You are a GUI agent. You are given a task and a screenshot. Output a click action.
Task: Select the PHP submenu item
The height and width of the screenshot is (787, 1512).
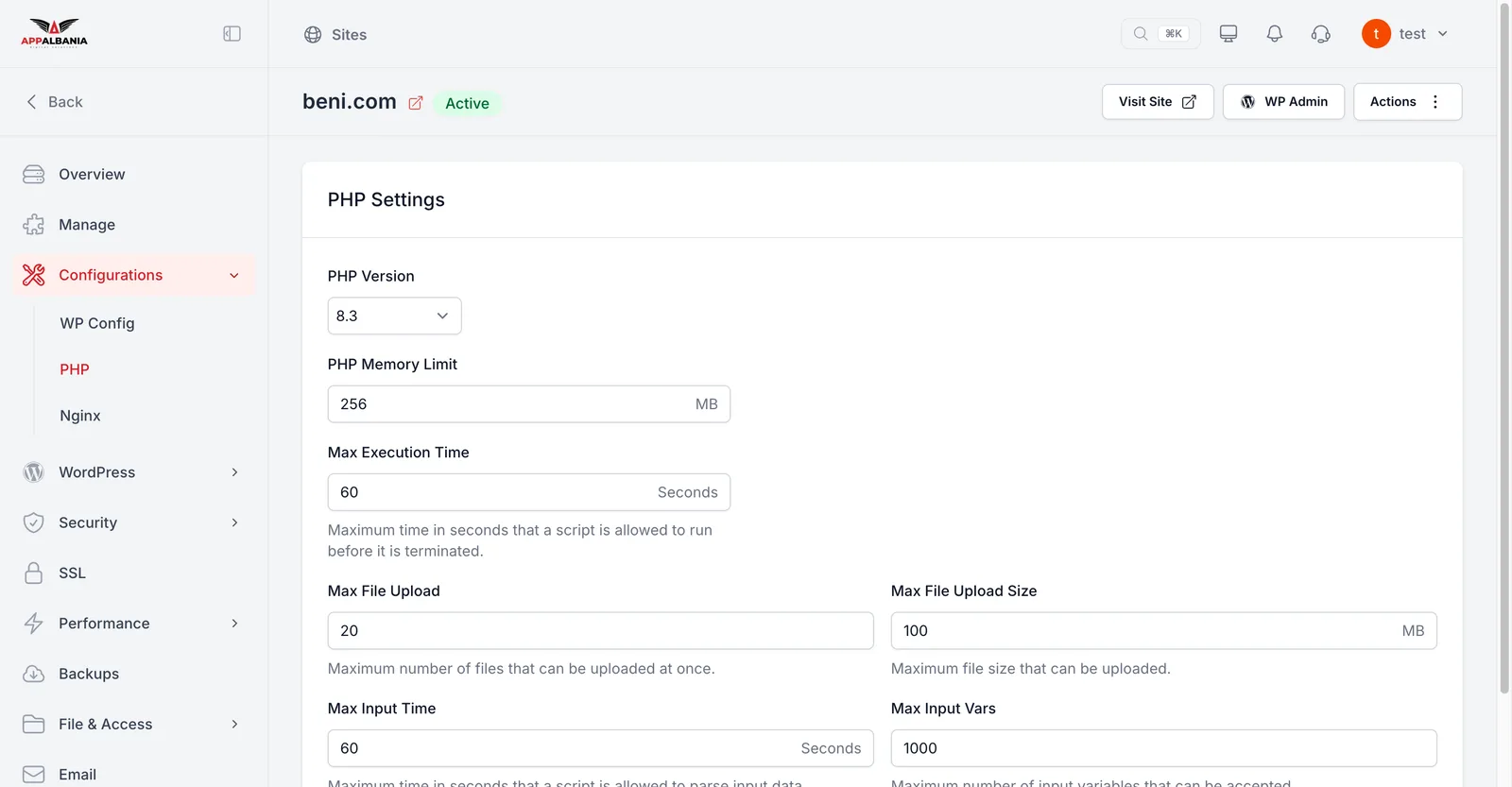point(75,369)
